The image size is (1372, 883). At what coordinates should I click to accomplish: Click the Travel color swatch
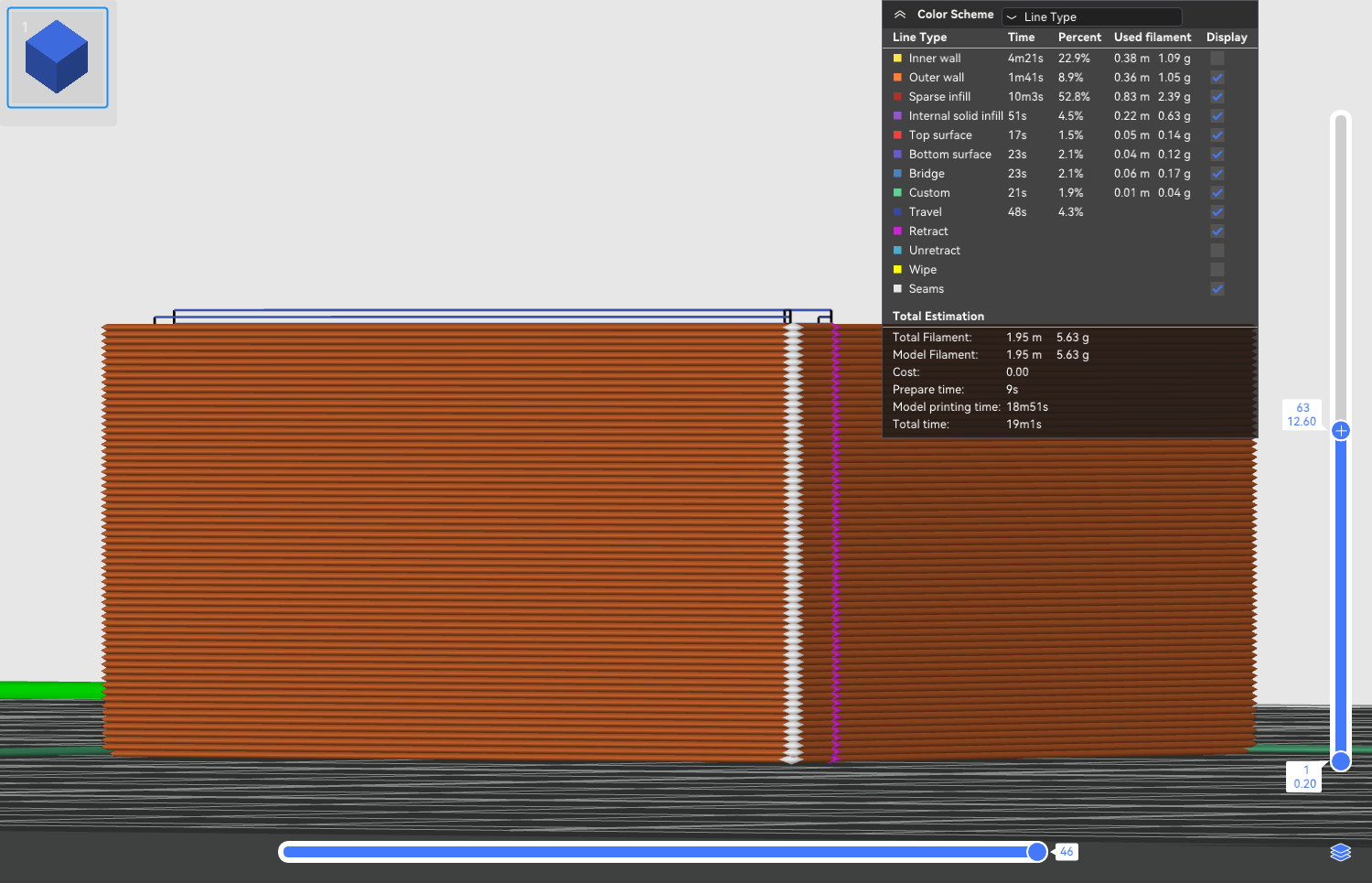pyautogui.click(x=897, y=212)
